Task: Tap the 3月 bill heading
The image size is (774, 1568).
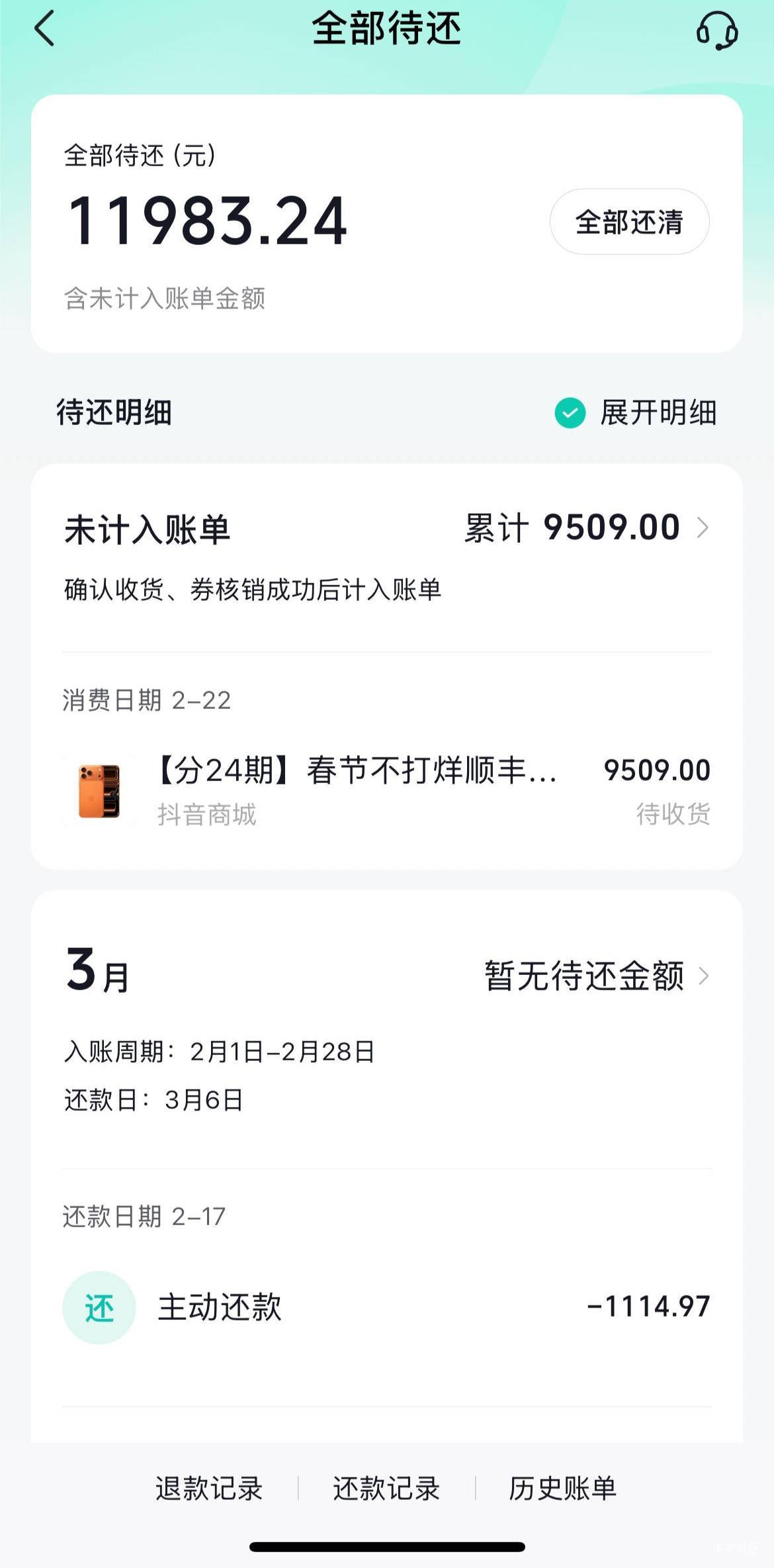Action: coord(98,972)
